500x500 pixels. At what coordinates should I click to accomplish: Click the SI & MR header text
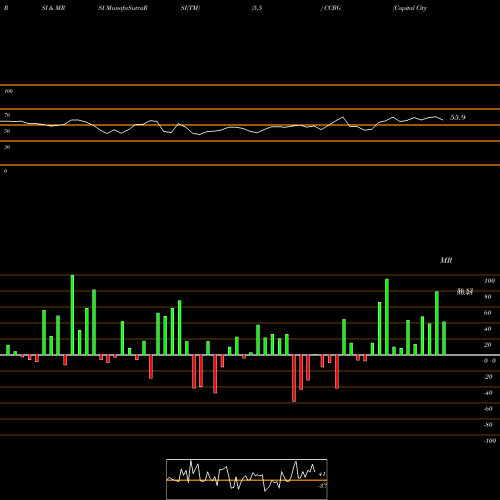tap(53, 8)
